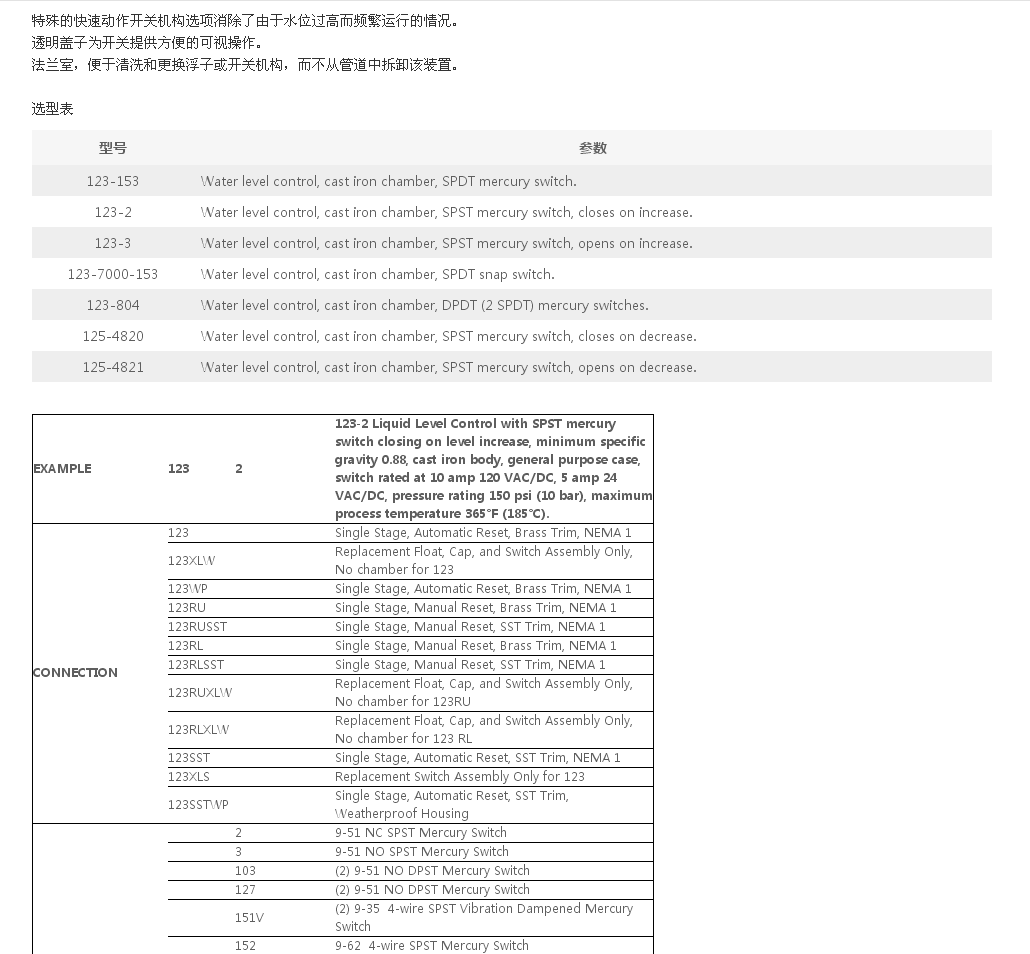Click the Chinese line beginning '特殊的快速动作'
1030x954 pixels.
(x=247, y=20)
